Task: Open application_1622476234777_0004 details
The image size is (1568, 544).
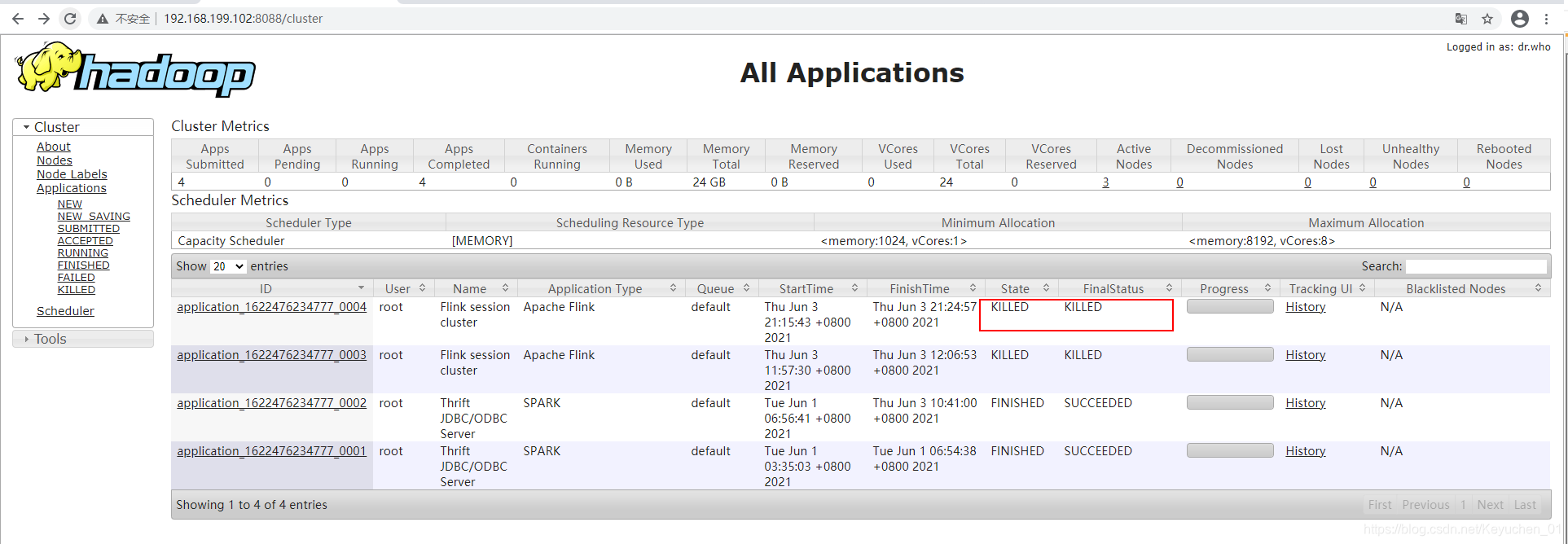Action: (272, 307)
